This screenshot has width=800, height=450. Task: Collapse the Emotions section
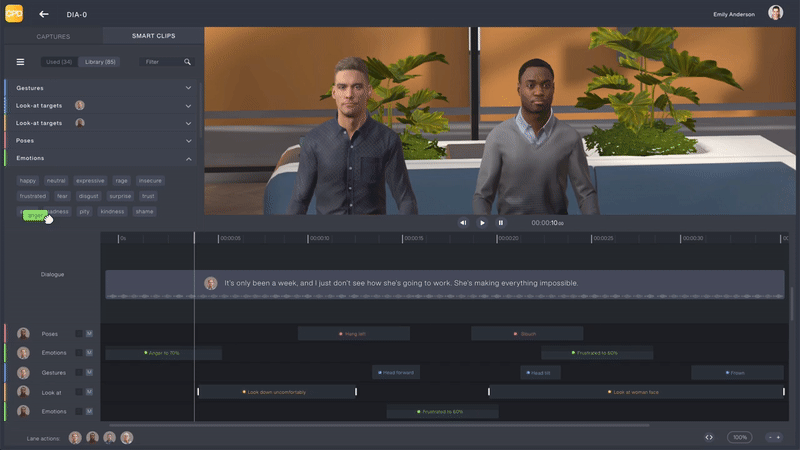point(188,158)
